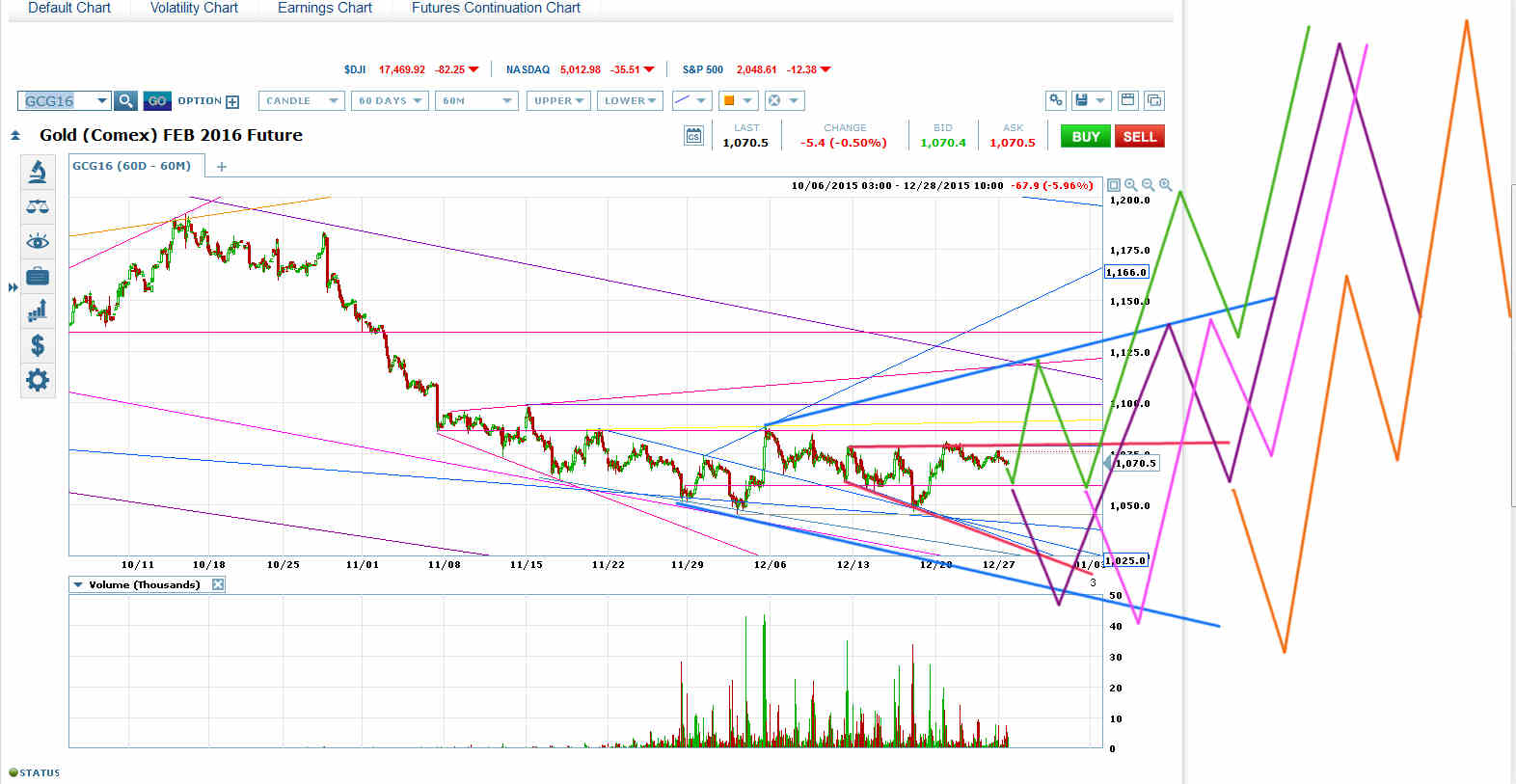
Task: Open the rising bar chart icon
Action: [x=38, y=311]
